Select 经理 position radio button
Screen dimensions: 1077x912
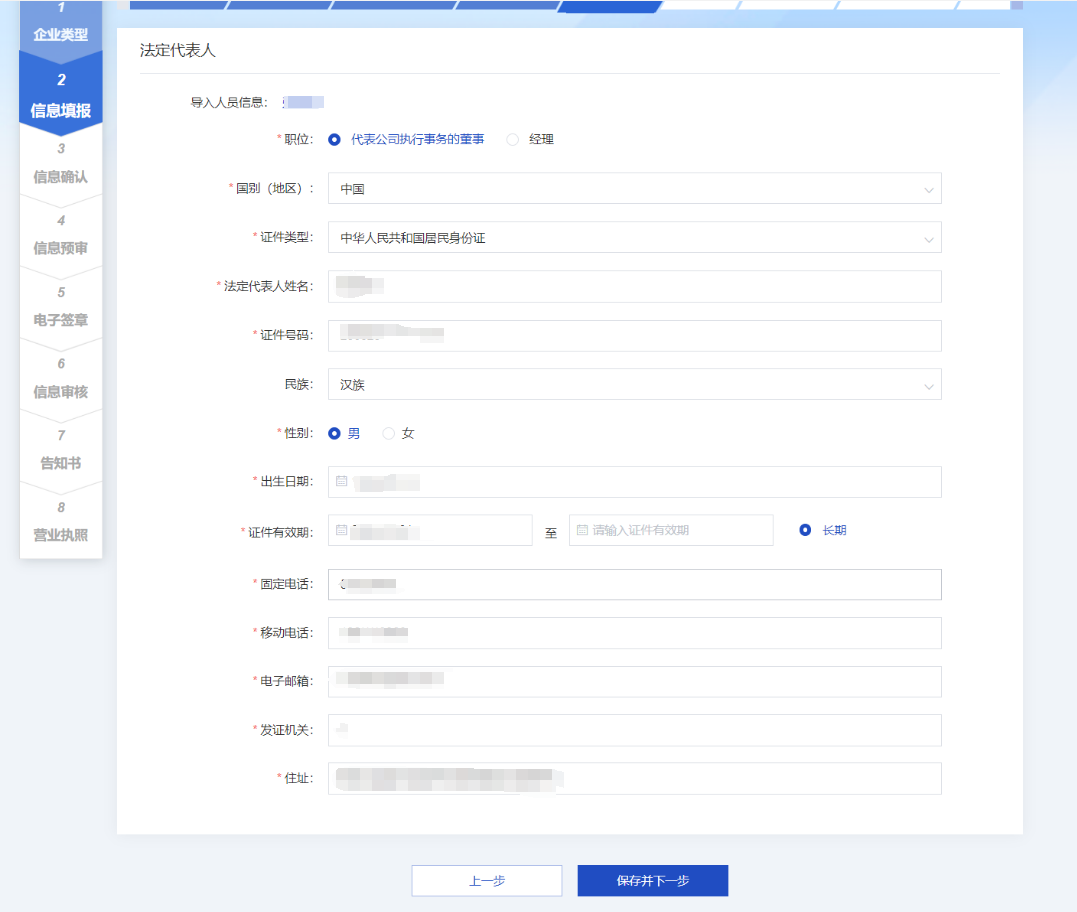(513, 140)
